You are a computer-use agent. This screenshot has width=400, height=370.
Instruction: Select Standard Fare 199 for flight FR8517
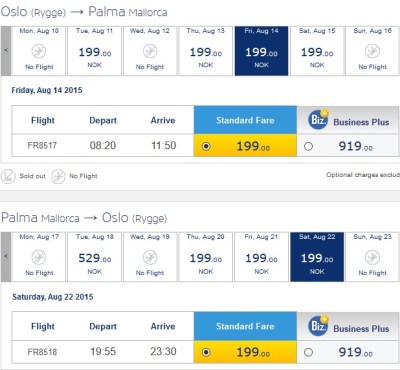[206, 146]
